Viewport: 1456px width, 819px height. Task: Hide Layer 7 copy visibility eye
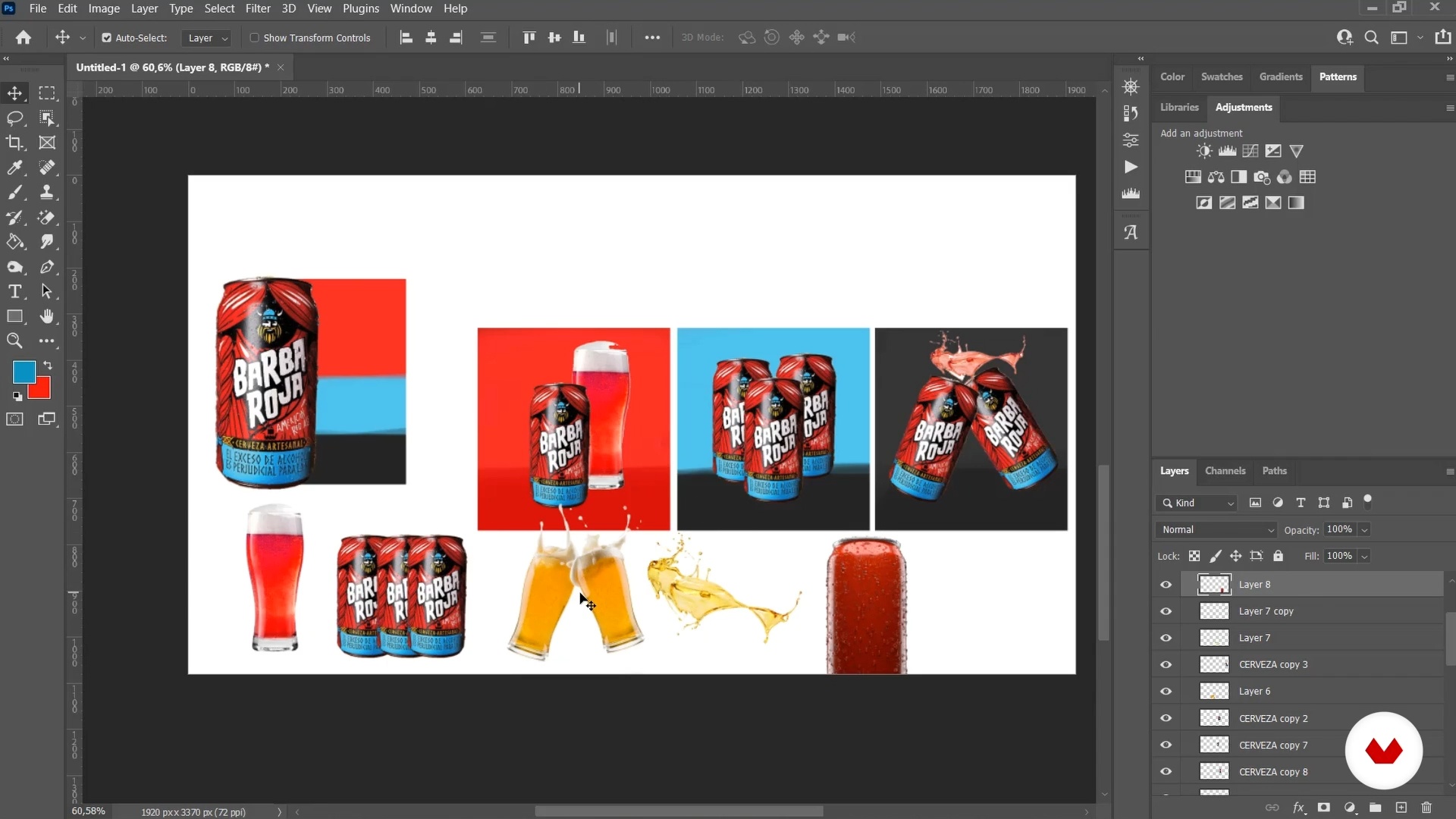pyautogui.click(x=1166, y=611)
